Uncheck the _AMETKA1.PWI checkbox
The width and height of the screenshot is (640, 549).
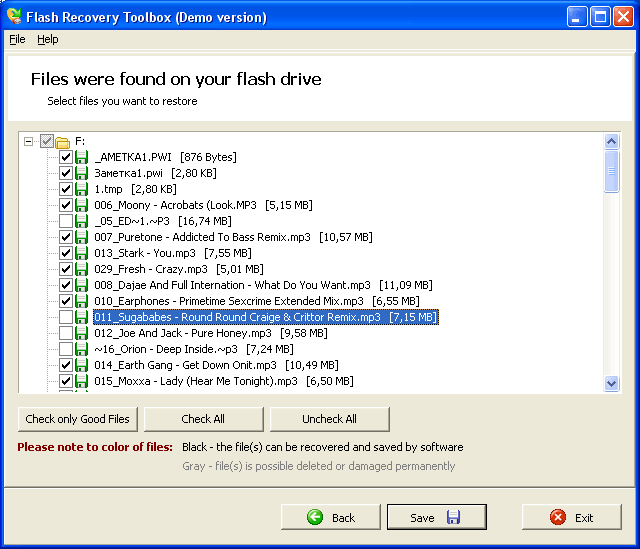66,157
